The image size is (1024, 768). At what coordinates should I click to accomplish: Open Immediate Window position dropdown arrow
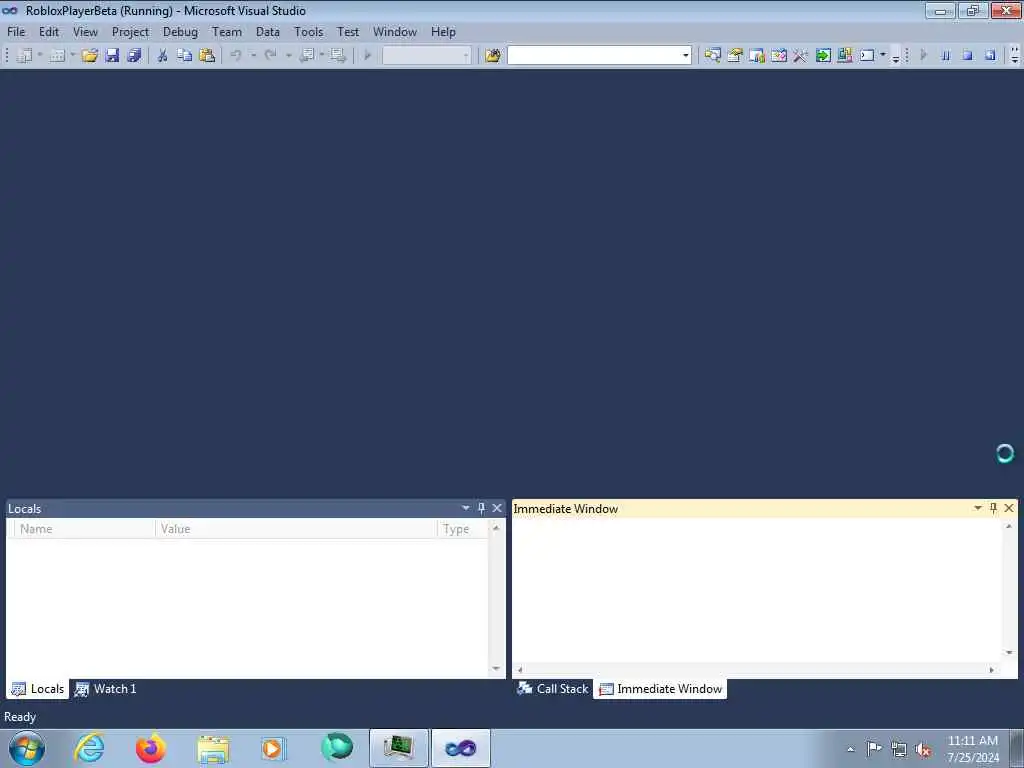click(x=978, y=508)
